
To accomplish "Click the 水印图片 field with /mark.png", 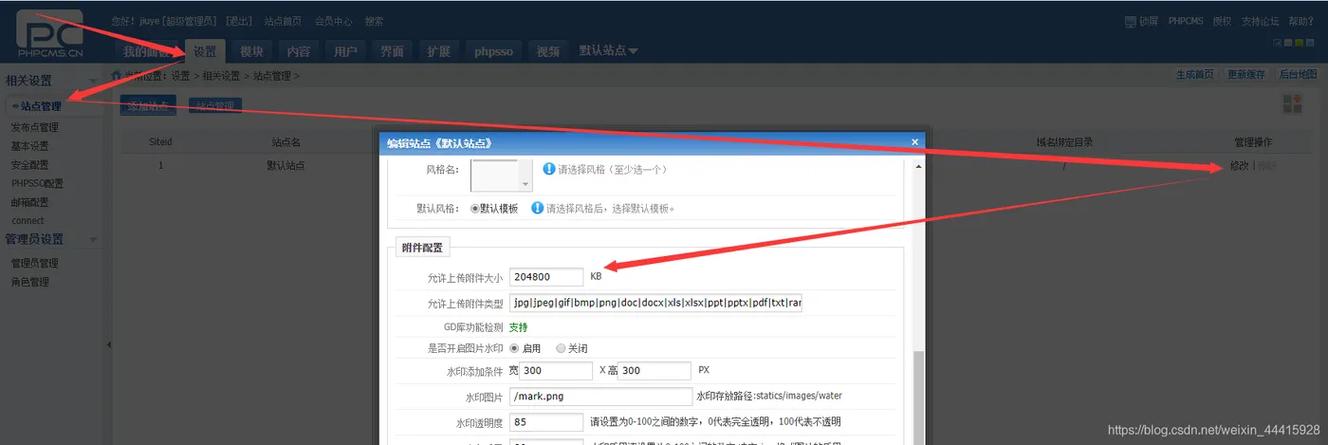I will [x=601, y=396].
